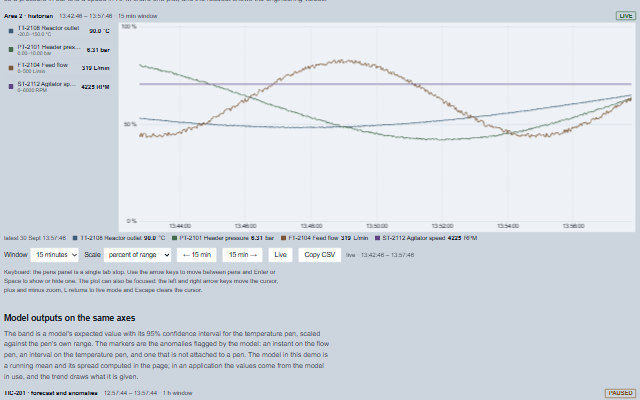640x400 pixels.
Task: Click the bottom legend TT-2108 Reactor outlet entry
Action: (119, 238)
